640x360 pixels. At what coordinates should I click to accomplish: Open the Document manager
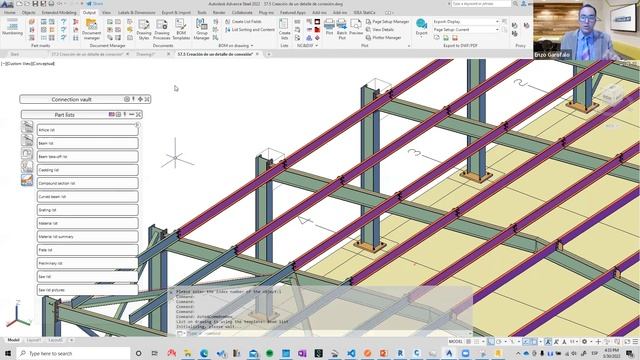[91, 29]
